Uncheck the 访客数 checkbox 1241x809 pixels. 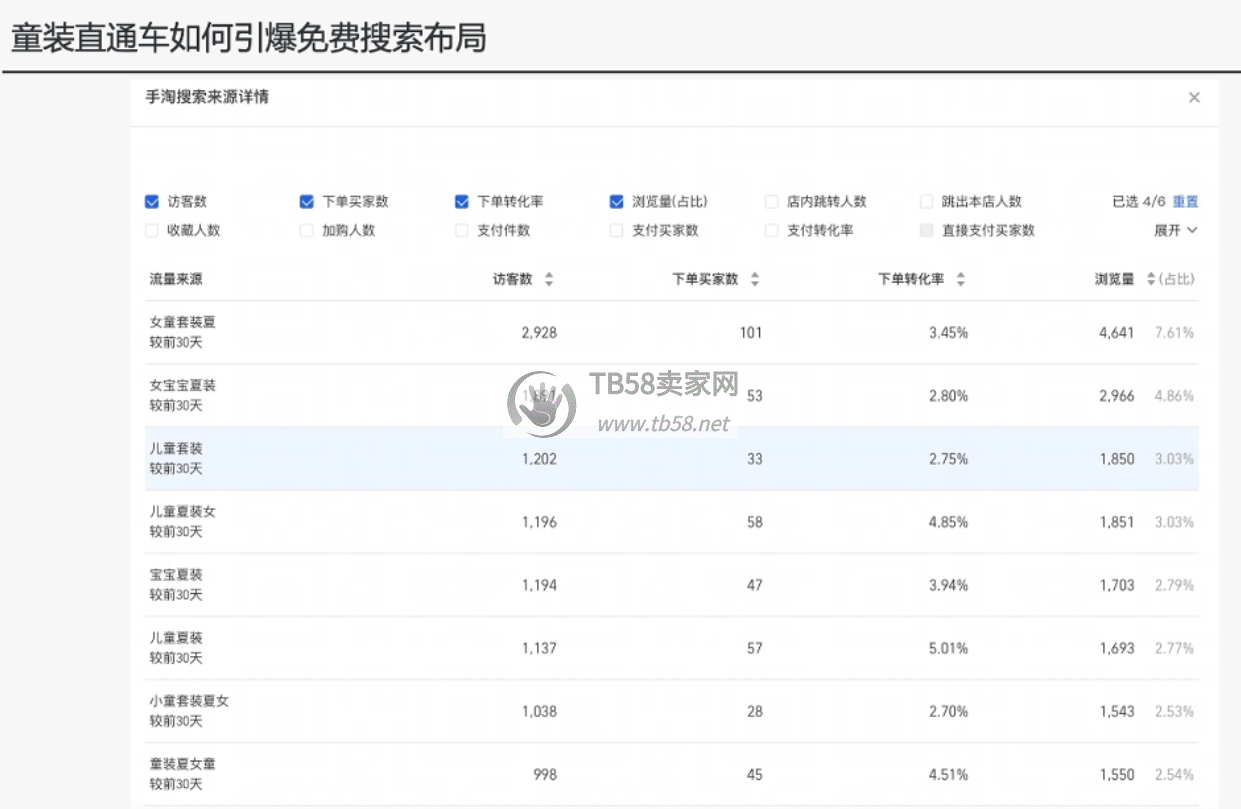pyautogui.click(x=152, y=202)
